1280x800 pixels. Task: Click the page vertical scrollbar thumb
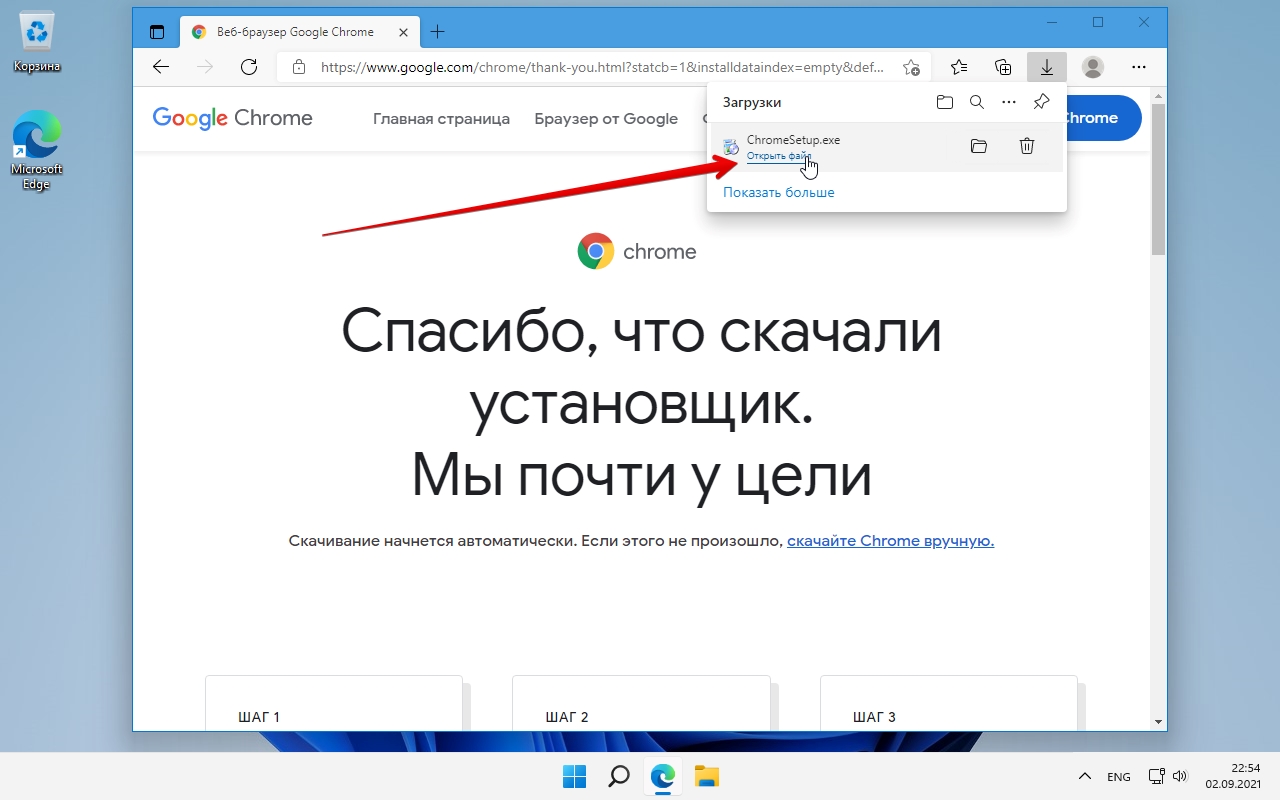coord(1158,178)
